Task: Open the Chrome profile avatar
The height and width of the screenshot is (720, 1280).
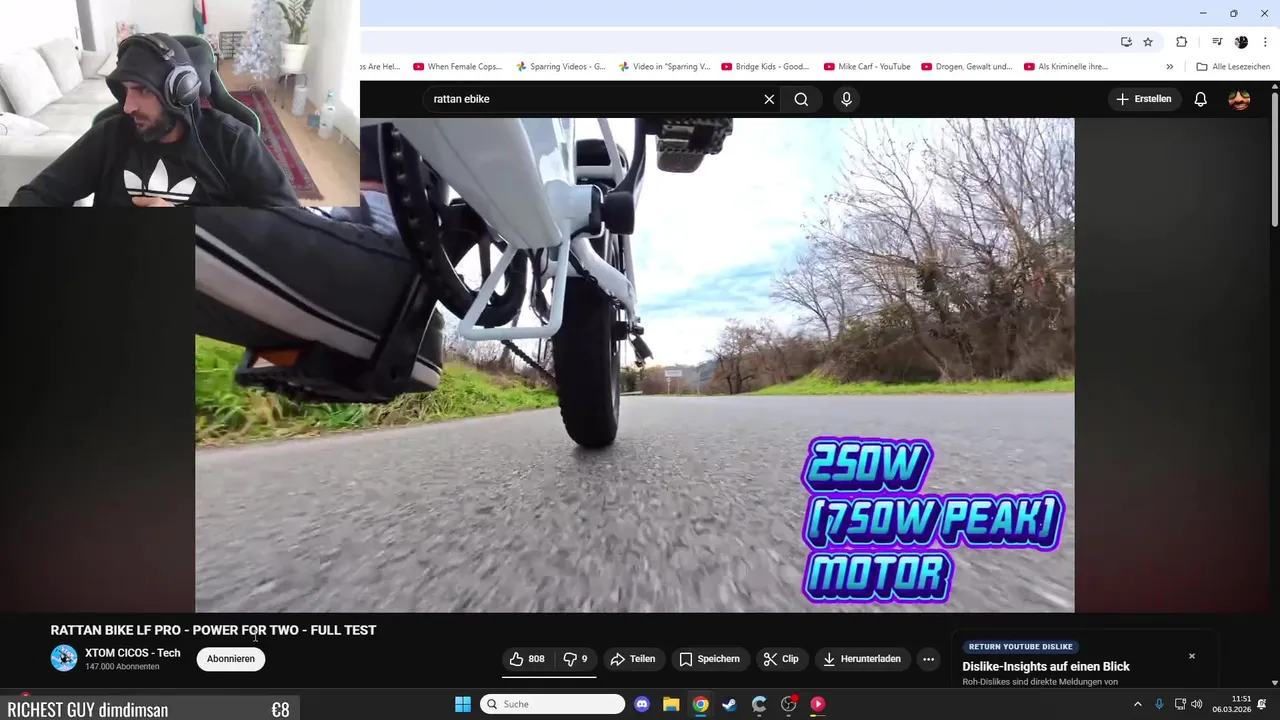Action: (x=1241, y=42)
